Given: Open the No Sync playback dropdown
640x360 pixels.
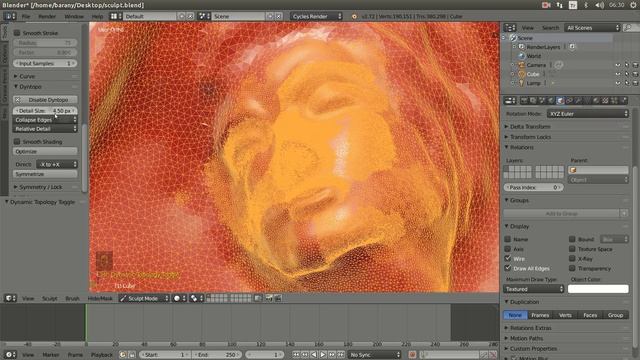Looking at the screenshot, I should pos(374,355).
